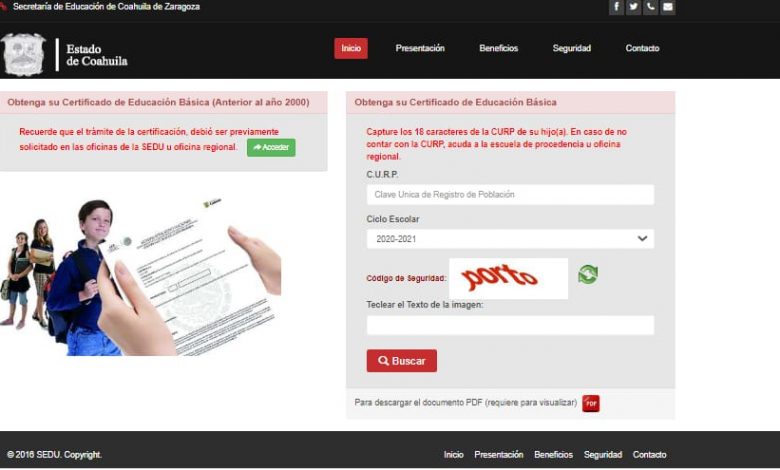Viewport: 780px width, 470px height.
Task: Open the Presentación menu item in header
Action: point(420,48)
